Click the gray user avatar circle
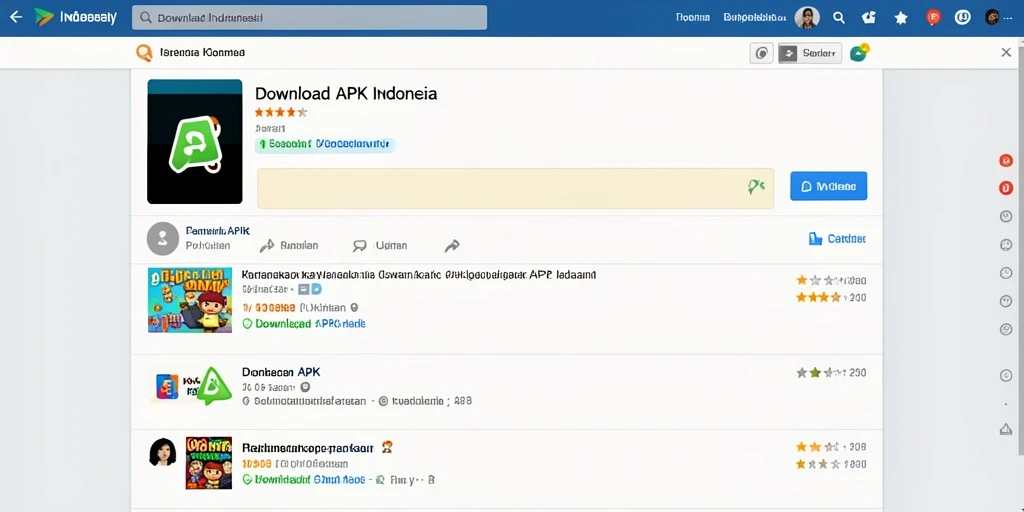 tap(163, 238)
